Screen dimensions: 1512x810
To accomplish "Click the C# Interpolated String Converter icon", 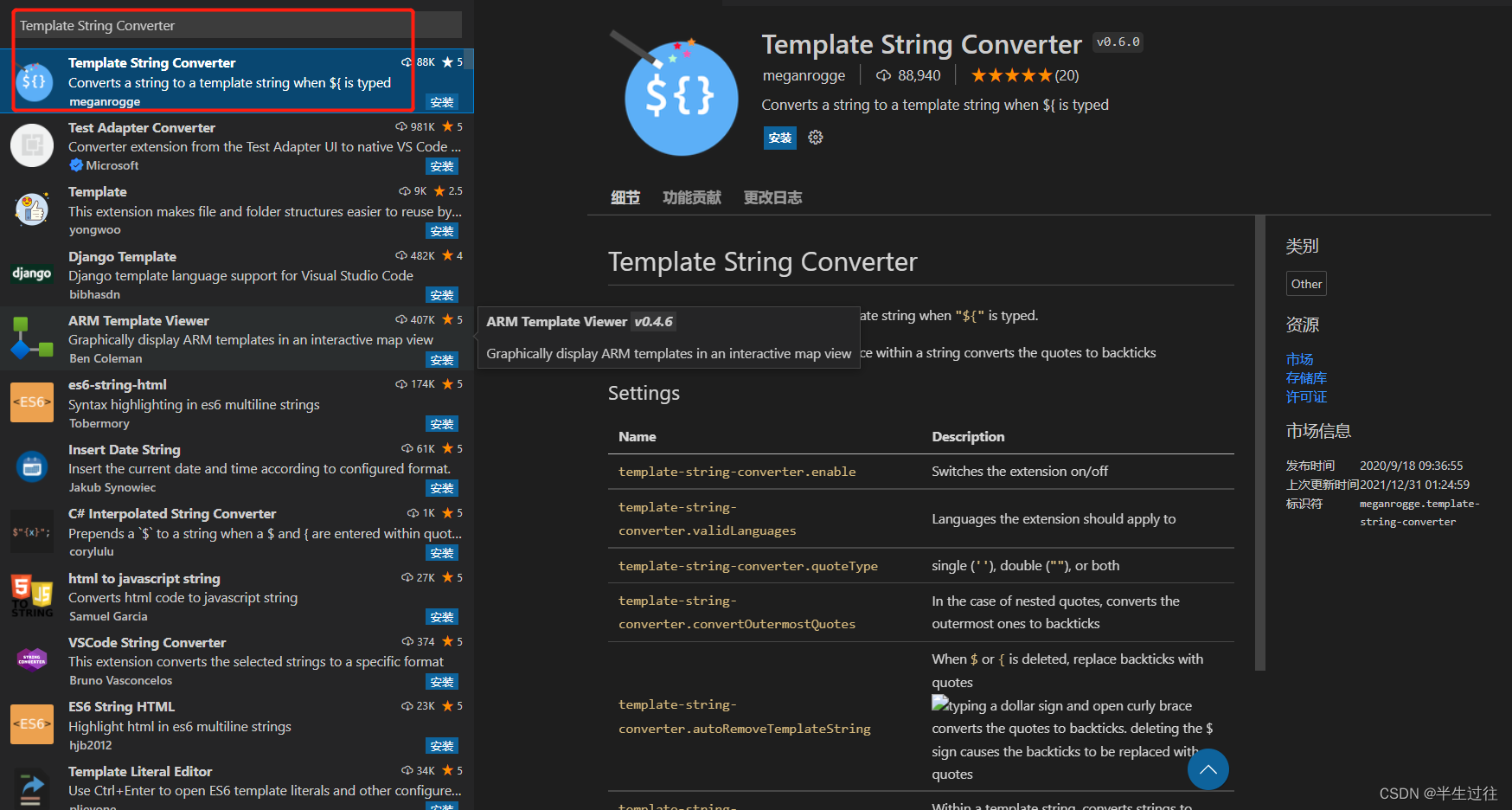I will (x=32, y=531).
